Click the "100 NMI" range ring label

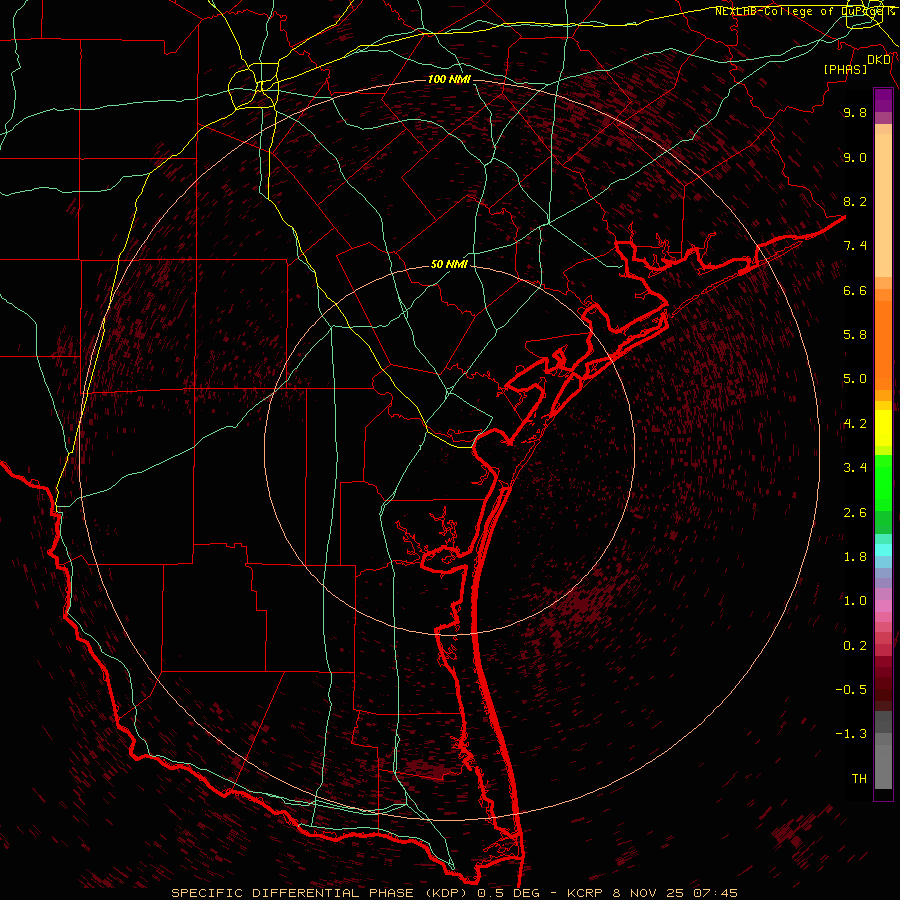449,79
